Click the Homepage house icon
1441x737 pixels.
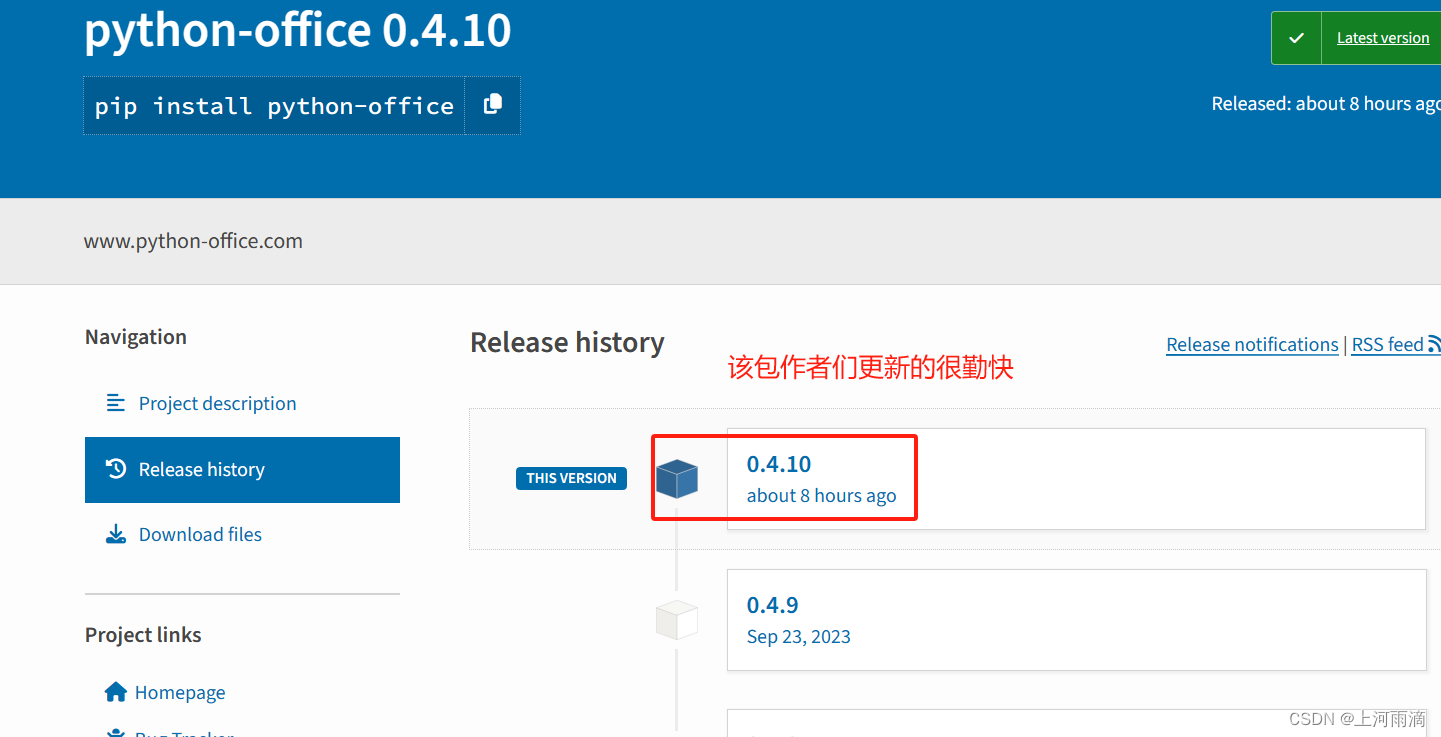coord(115,691)
